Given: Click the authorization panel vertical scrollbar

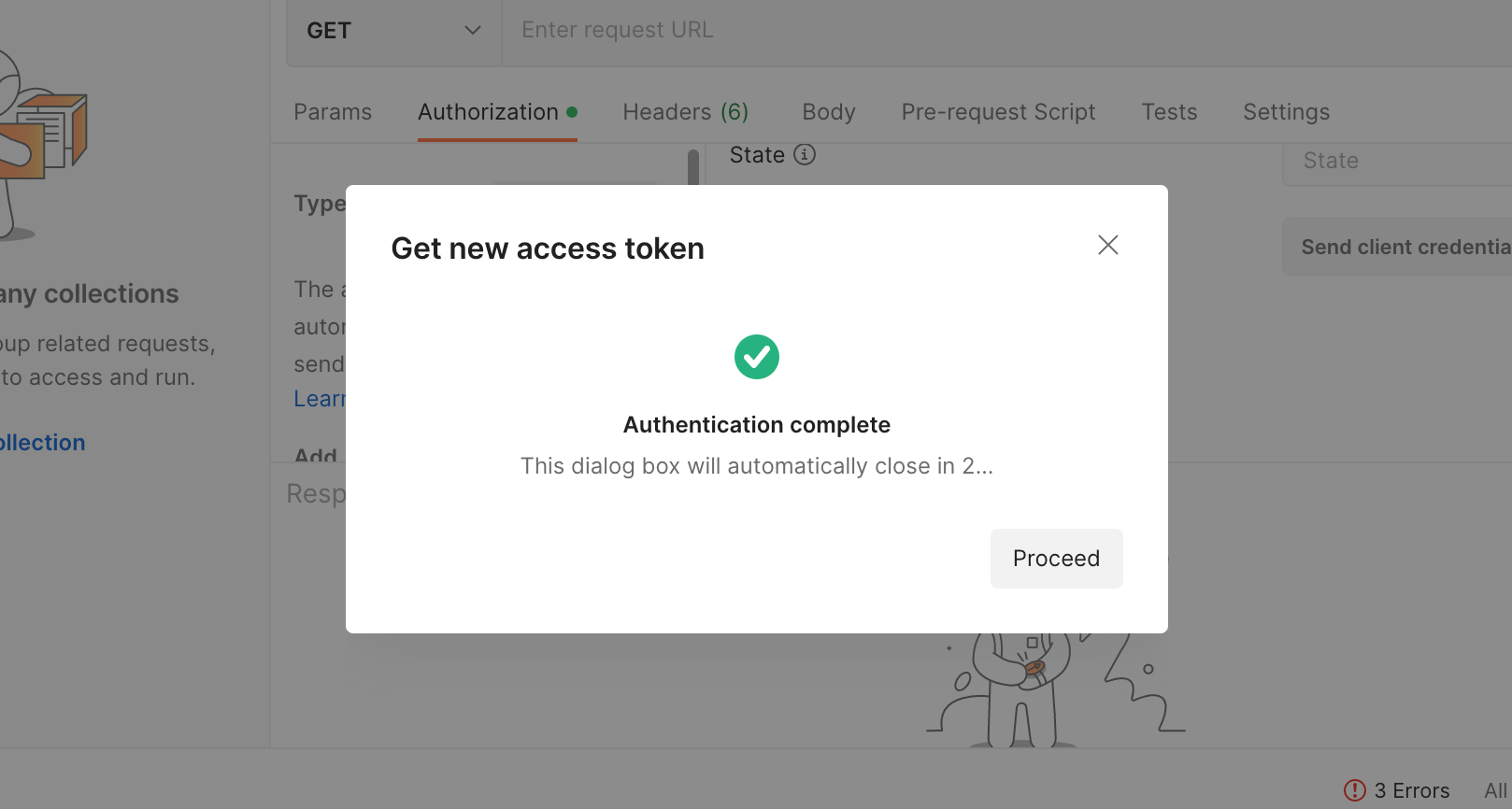Looking at the screenshot, I should (693, 167).
